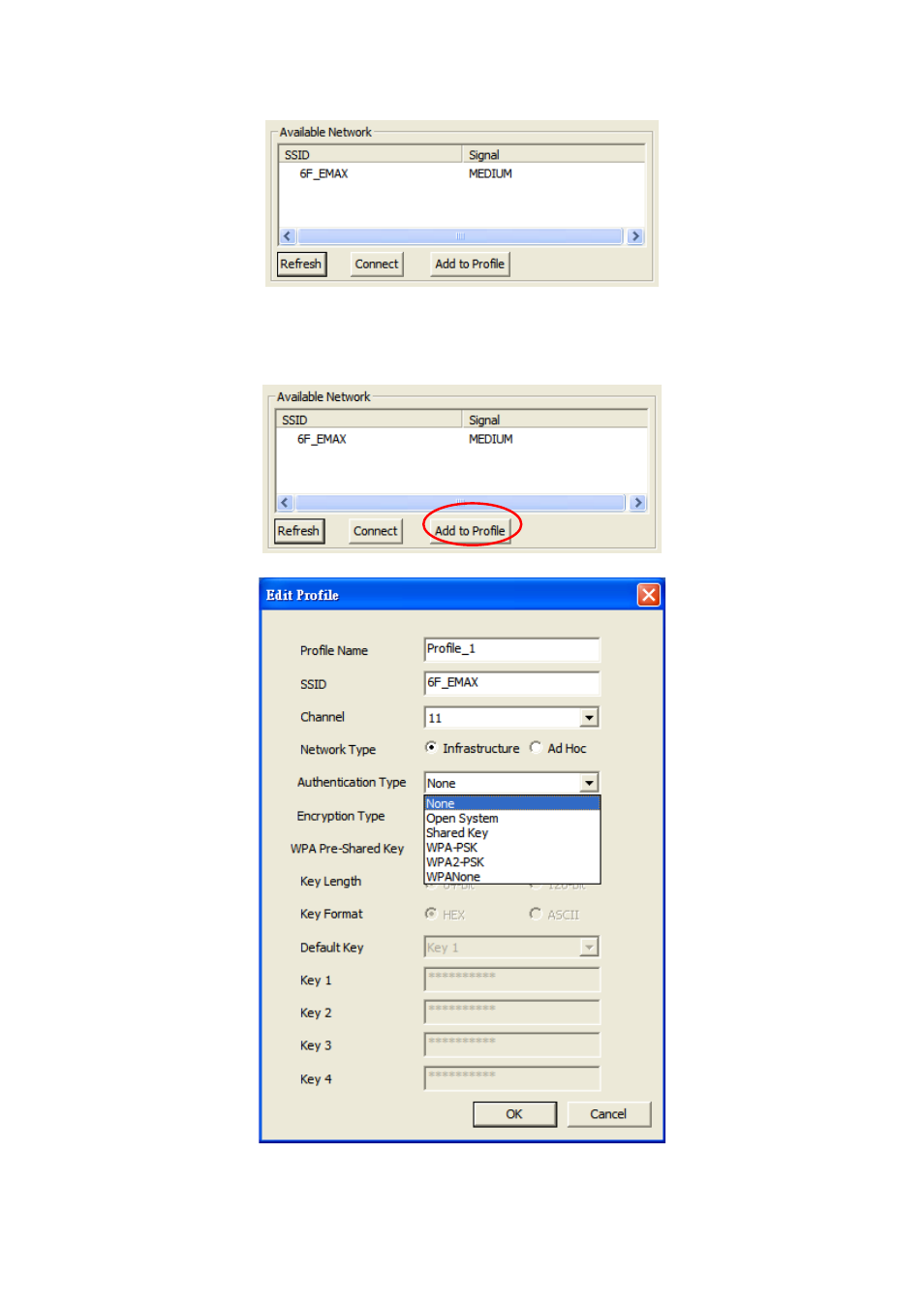Click the Key 3 field
924x1308 pixels.
point(512,1045)
